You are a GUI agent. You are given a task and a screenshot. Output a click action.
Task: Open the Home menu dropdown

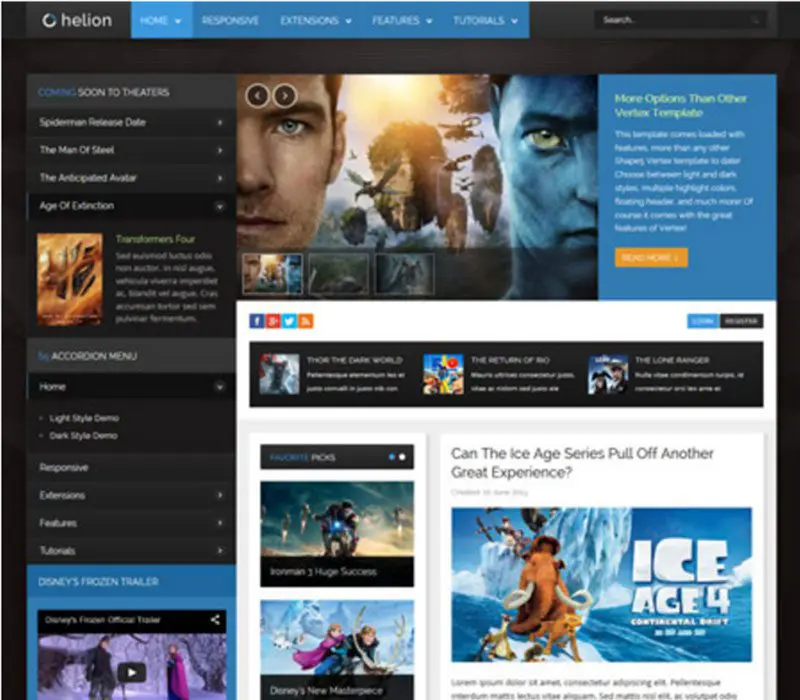click(x=161, y=20)
